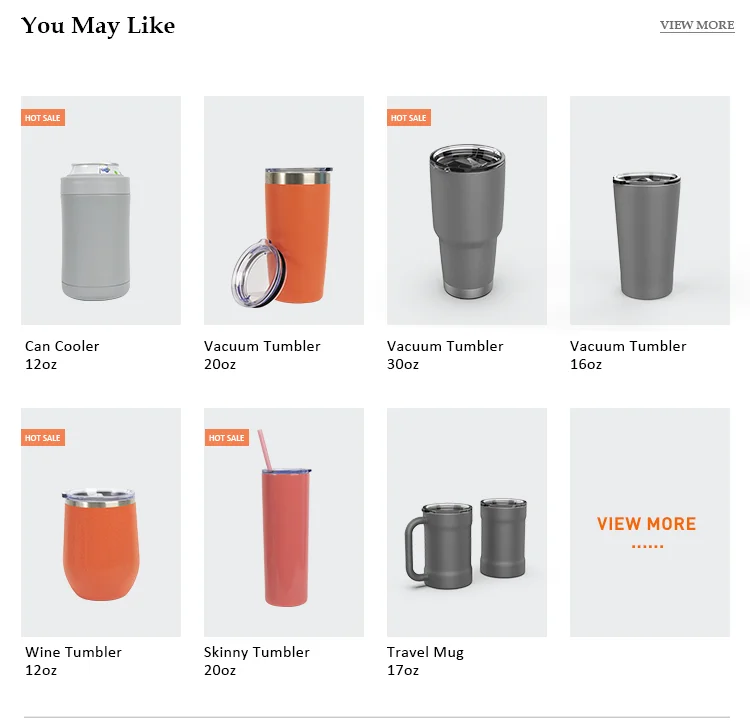Click the Vacuum Tumbler 20oz title
The image size is (750, 722).
pos(262,355)
